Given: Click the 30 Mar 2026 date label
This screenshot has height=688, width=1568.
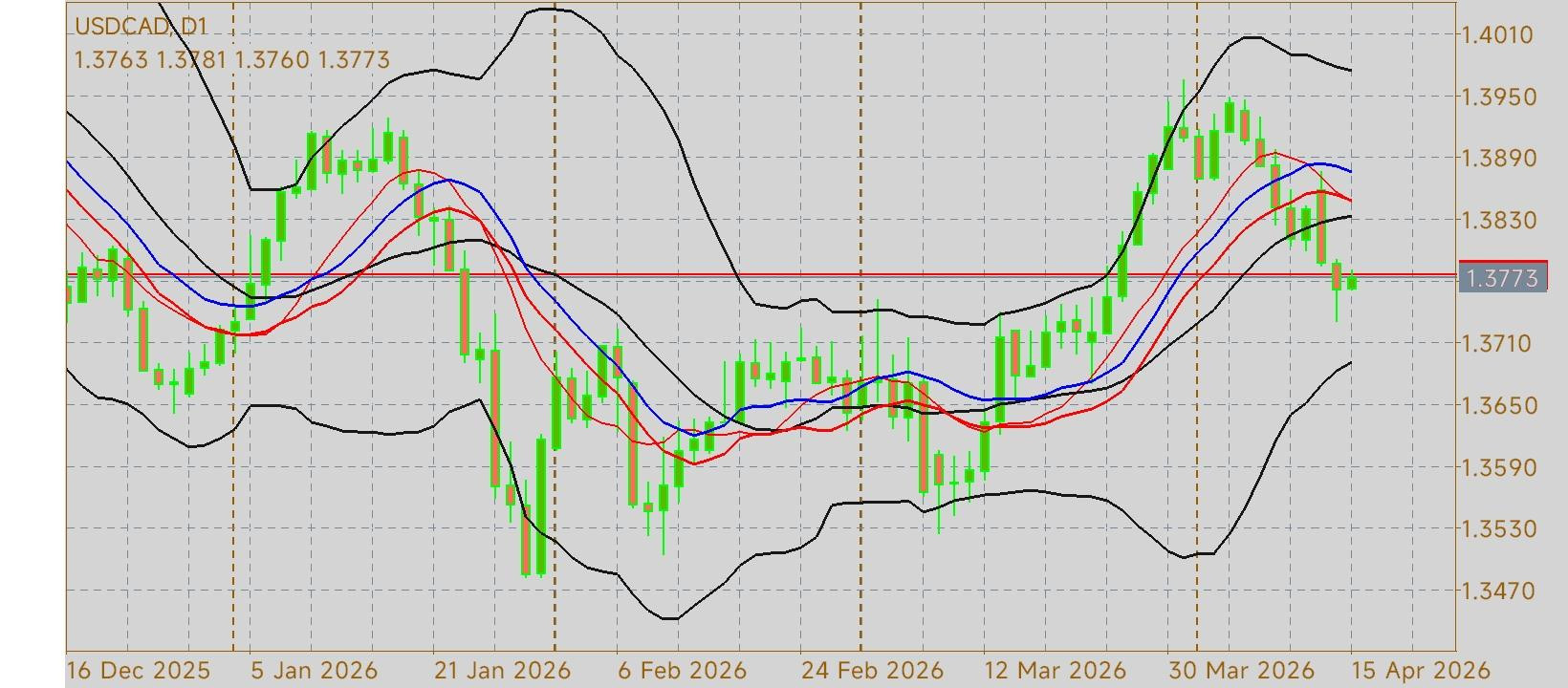Looking at the screenshot, I should pyautogui.click(x=1241, y=670).
